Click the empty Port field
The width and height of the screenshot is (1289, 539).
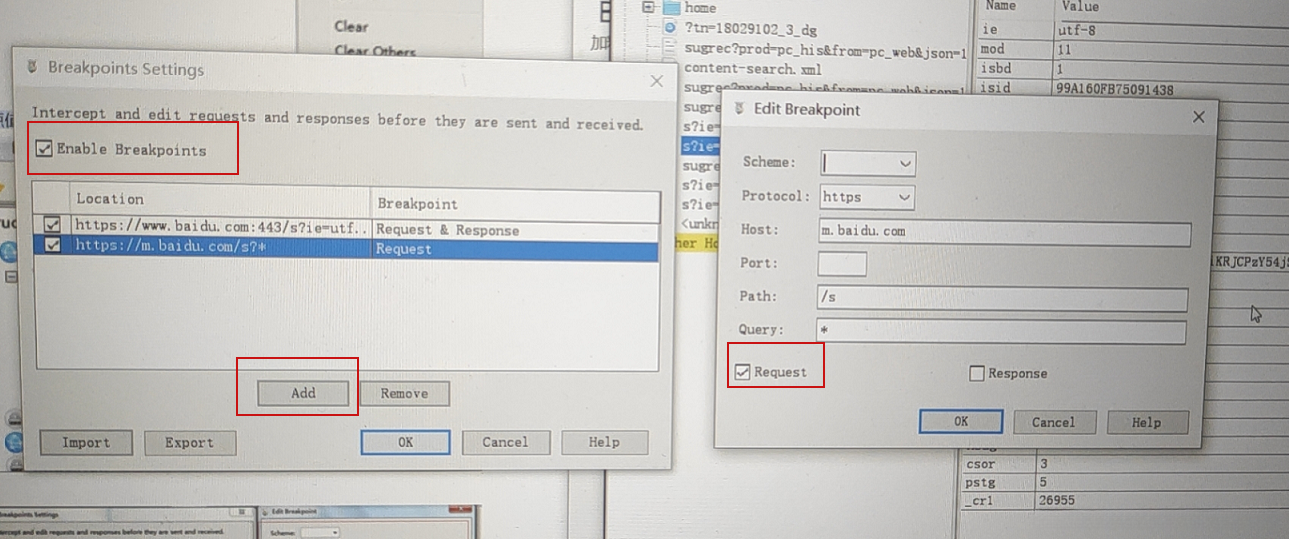pos(842,264)
